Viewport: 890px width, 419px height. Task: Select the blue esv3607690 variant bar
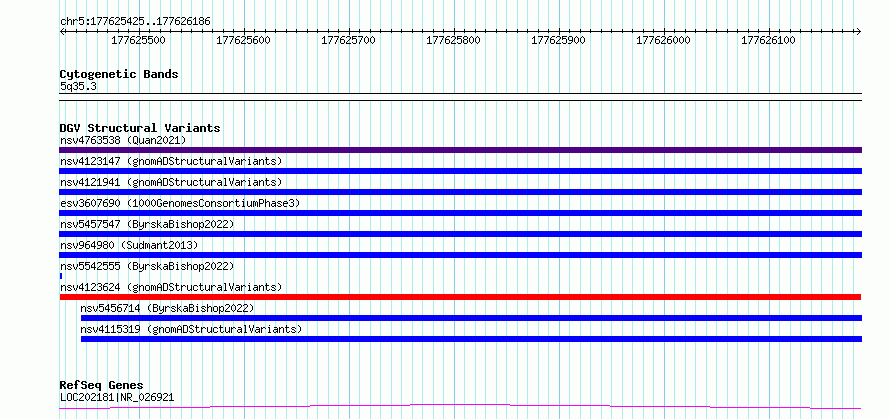click(x=460, y=213)
